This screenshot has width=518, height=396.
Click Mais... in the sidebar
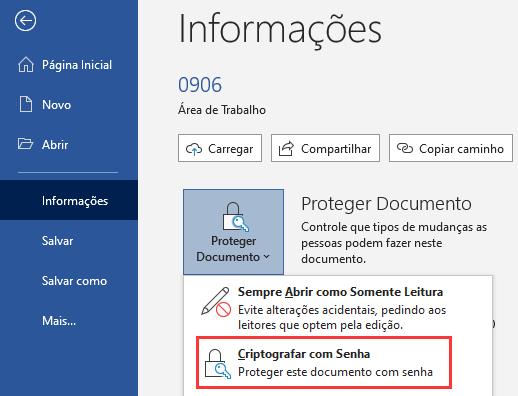click(69, 321)
